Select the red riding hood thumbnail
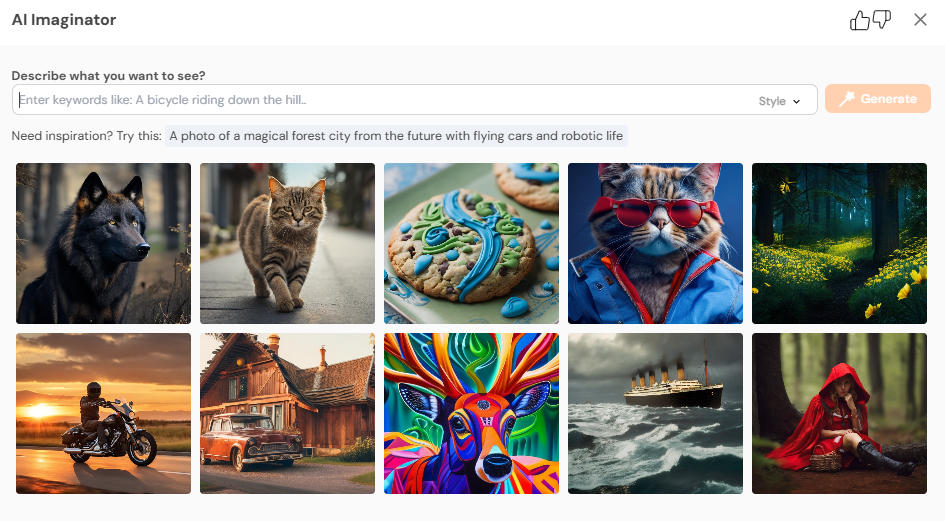Screen dimensions: 945x521 (x=839, y=414)
